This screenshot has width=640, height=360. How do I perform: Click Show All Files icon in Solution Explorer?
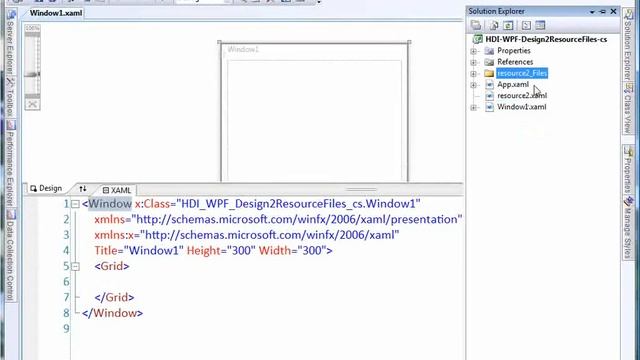tap(494, 25)
